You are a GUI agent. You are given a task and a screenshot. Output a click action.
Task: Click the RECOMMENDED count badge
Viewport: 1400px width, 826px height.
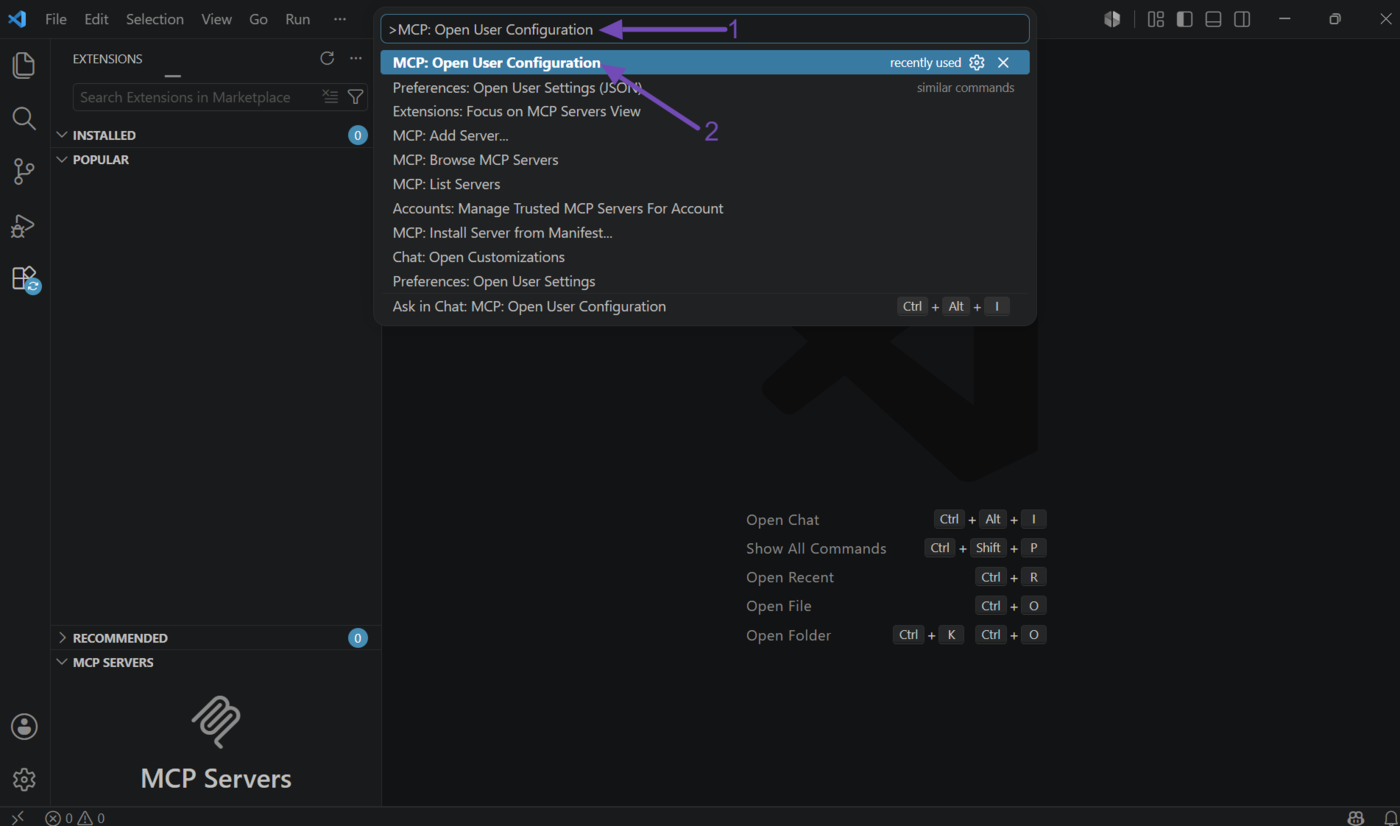(358, 638)
